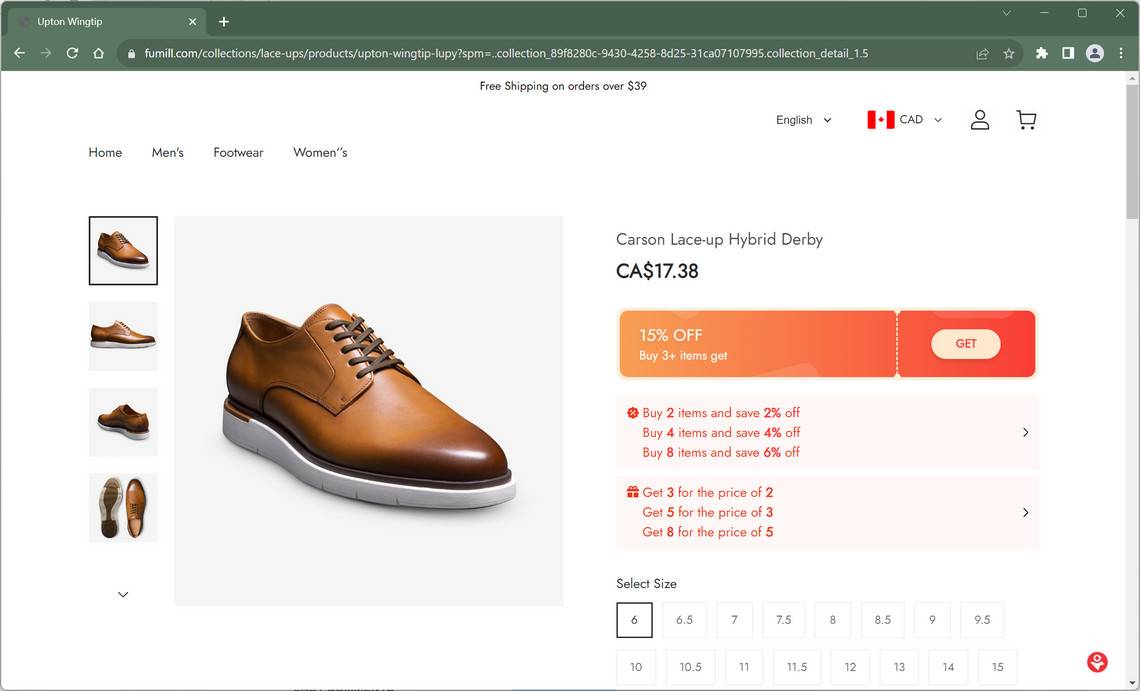The image size is (1140, 691).
Task: Click the user account icon
Action: (980, 120)
